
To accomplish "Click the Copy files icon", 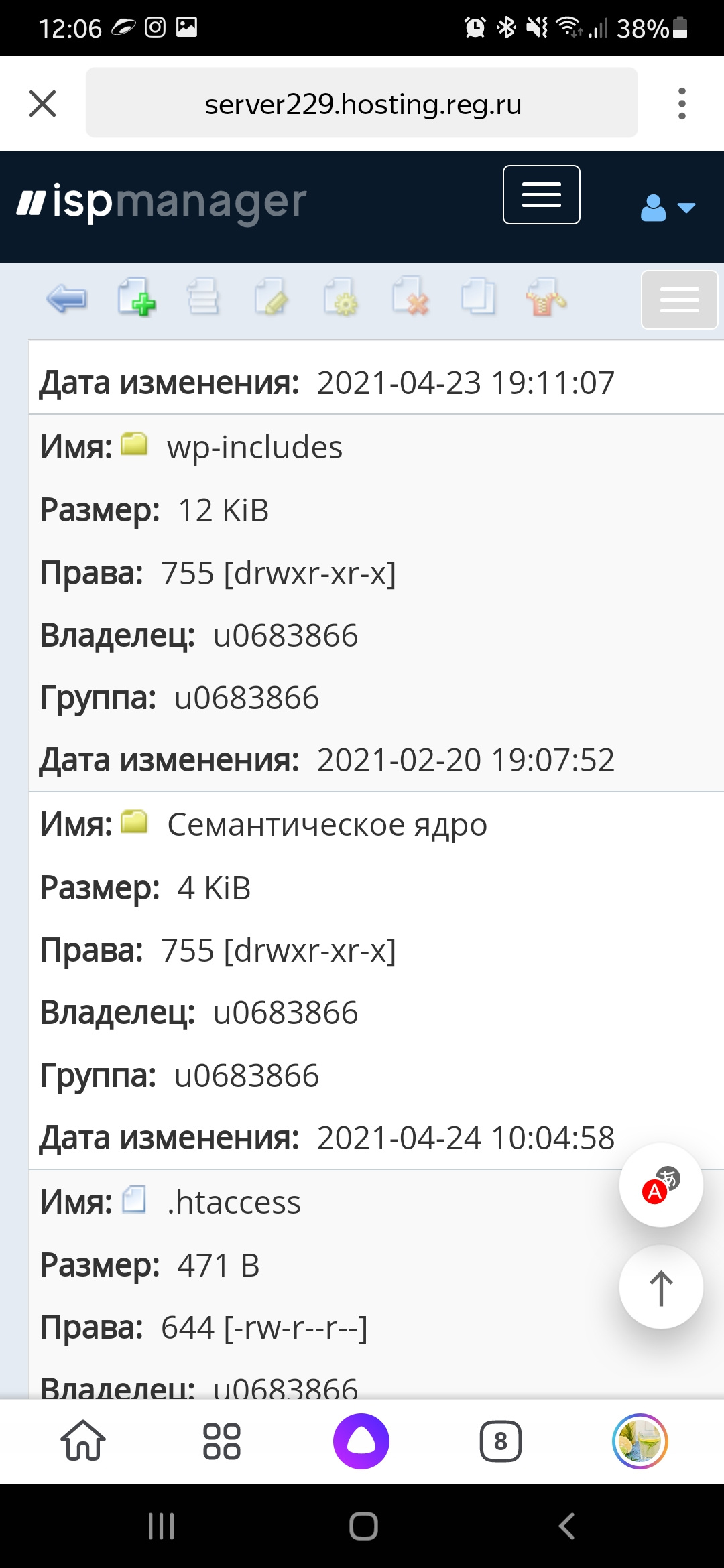I will (479, 298).
